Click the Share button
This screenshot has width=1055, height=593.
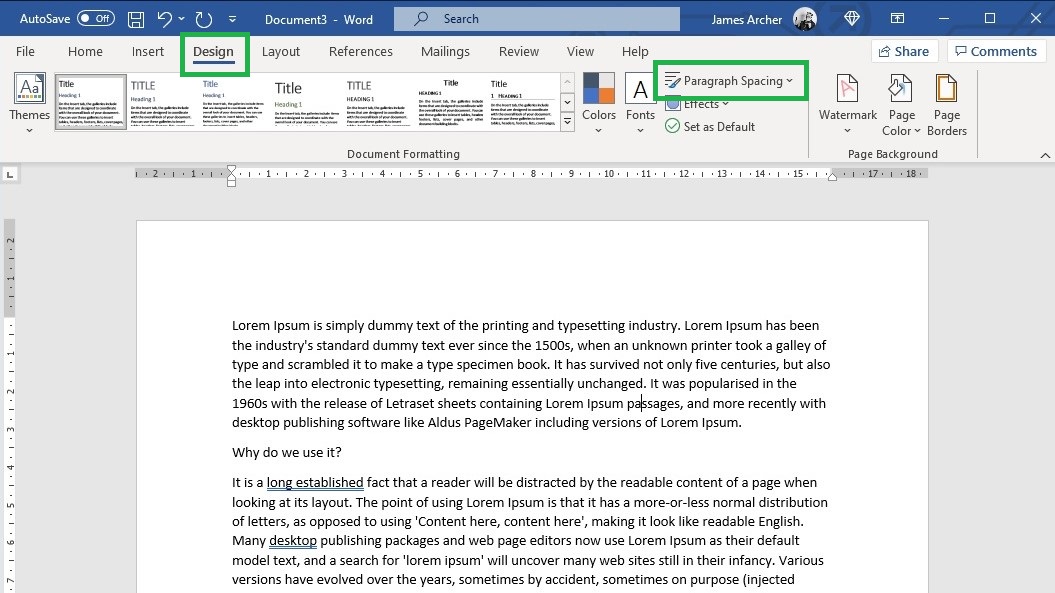[904, 51]
